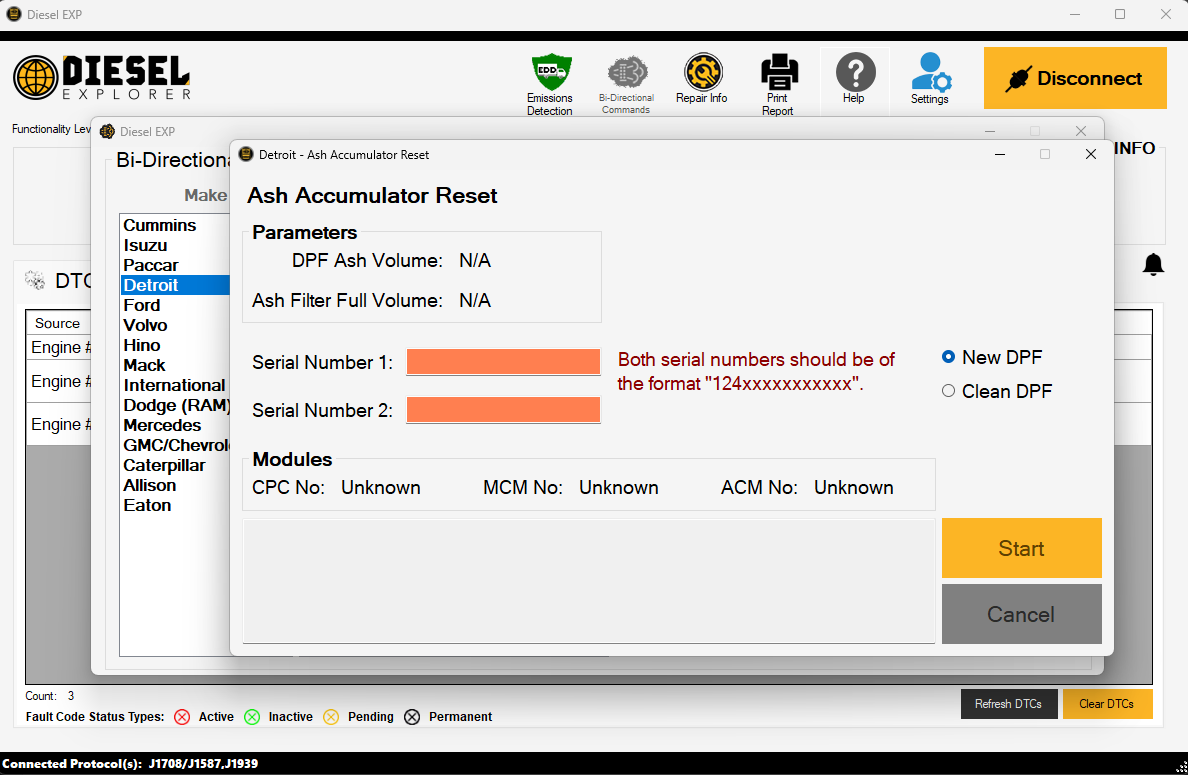The width and height of the screenshot is (1188, 775).
Task: Click the notification bell icon
Action: (1153, 264)
